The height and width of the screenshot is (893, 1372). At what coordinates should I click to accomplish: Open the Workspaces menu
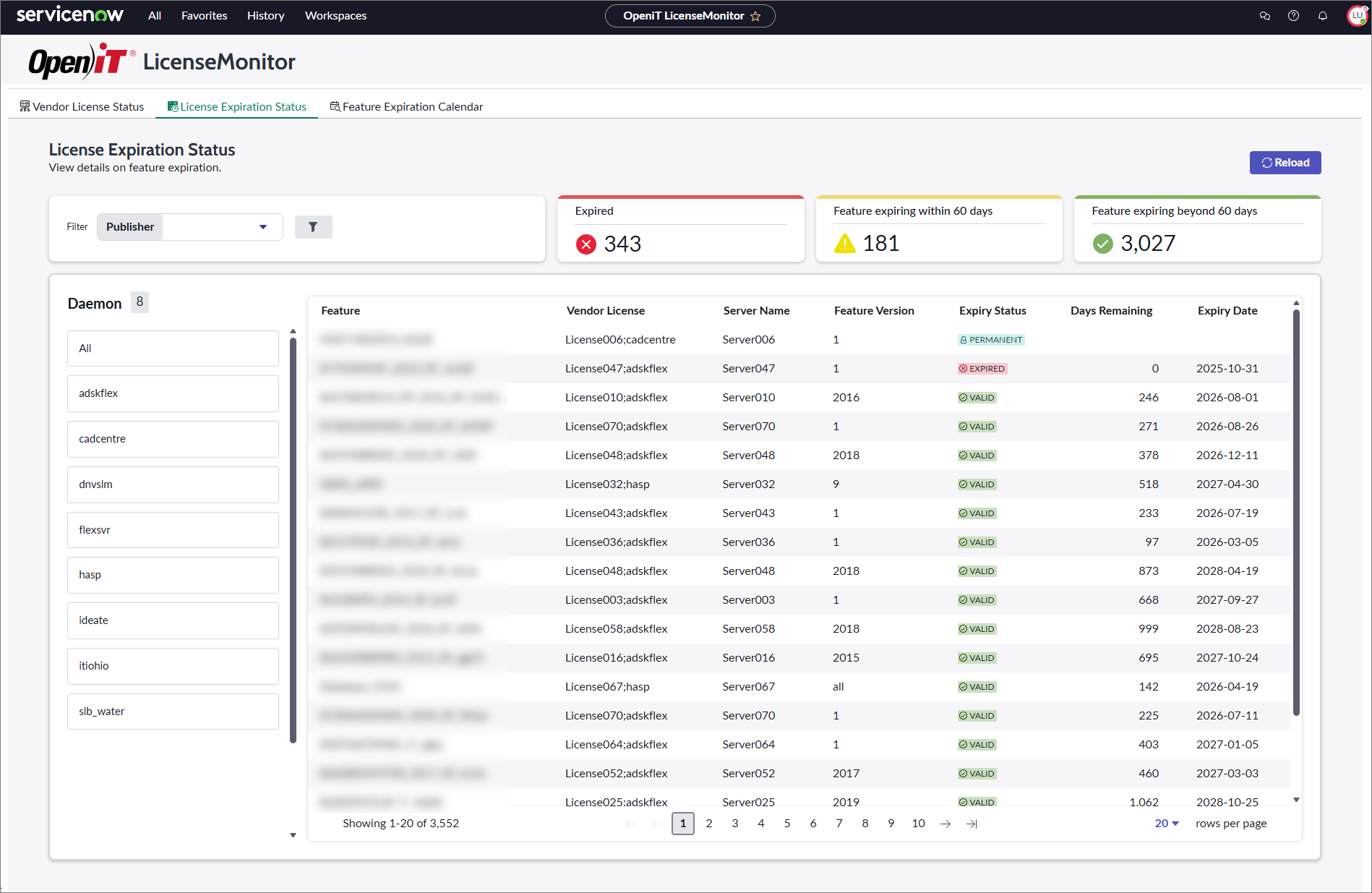pyautogui.click(x=335, y=16)
